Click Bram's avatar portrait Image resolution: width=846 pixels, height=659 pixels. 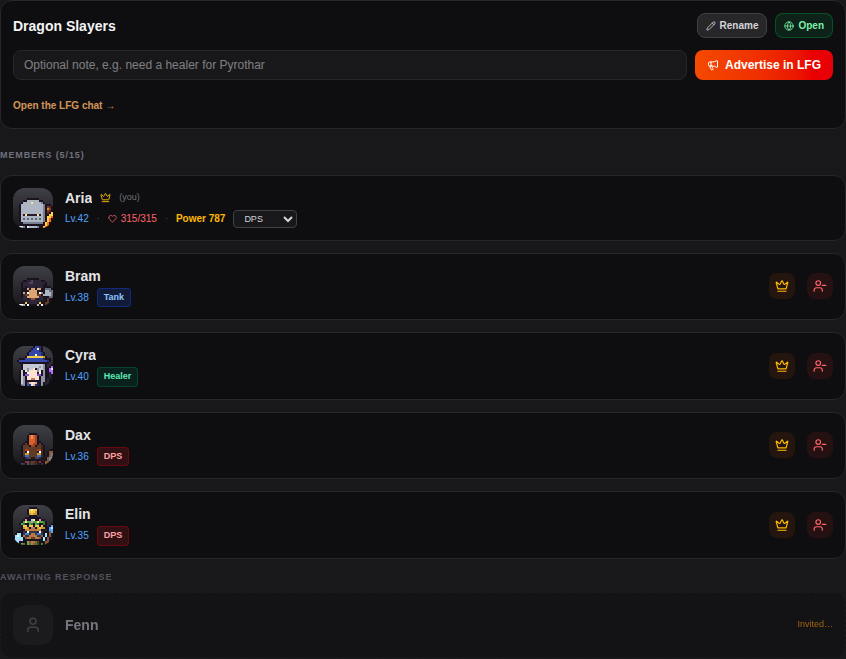pyautogui.click(x=33, y=286)
